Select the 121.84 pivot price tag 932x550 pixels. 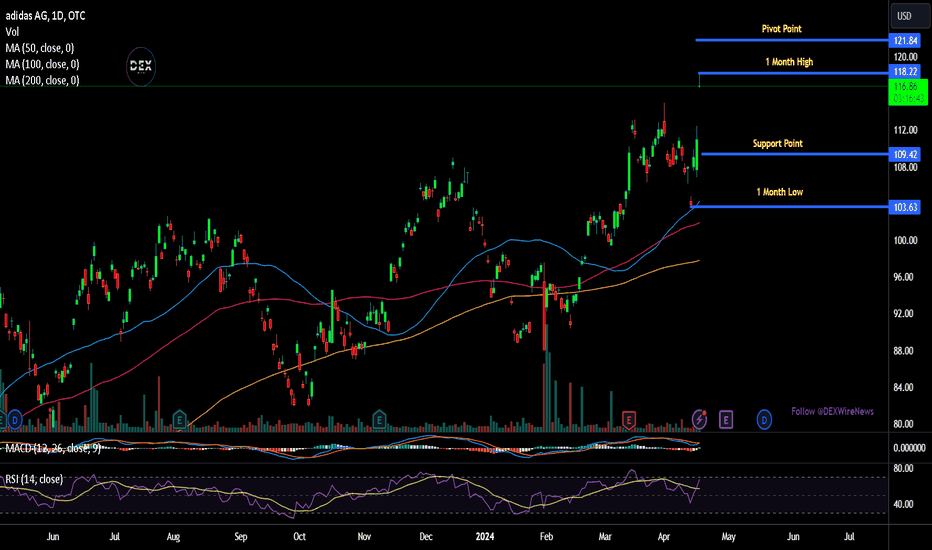click(x=905, y=40)
